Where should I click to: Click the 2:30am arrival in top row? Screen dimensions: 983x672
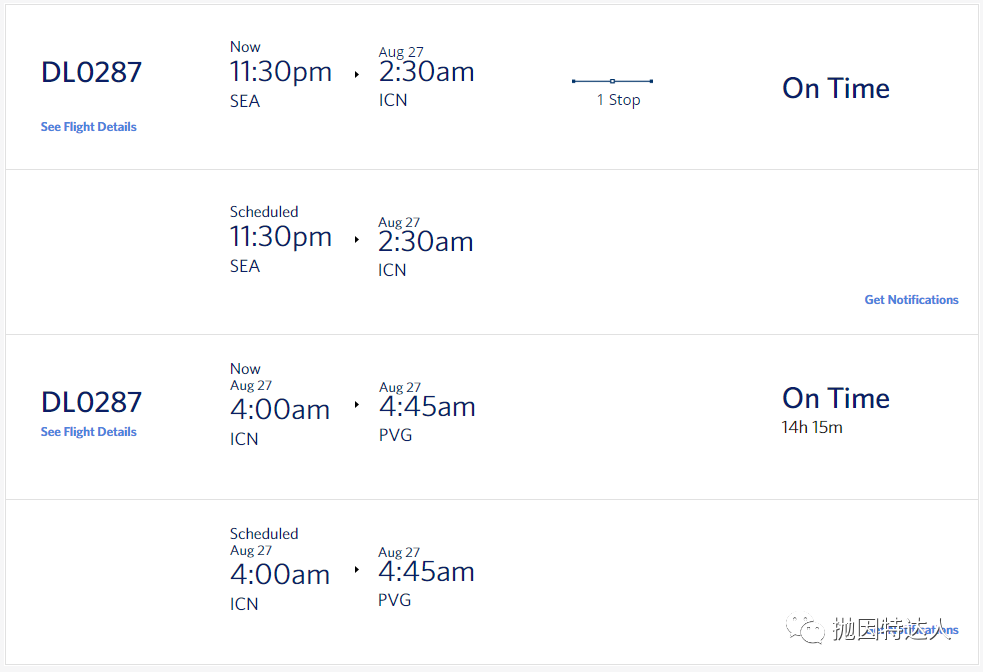pyautogui.click(x=426, y=72)
